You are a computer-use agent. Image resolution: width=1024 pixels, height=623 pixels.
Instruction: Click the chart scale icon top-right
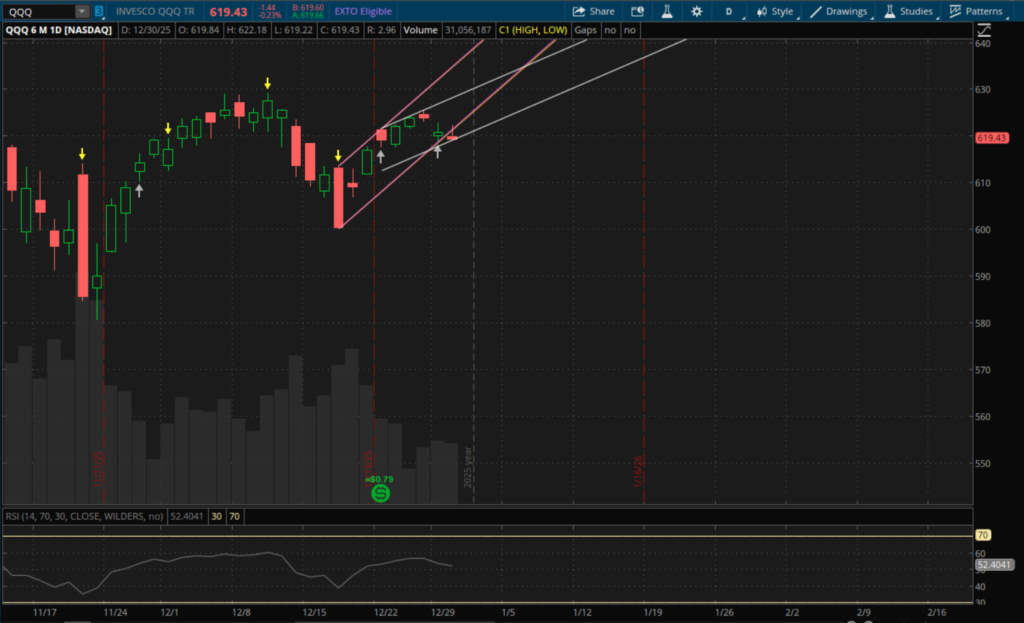tap(986, 31)
